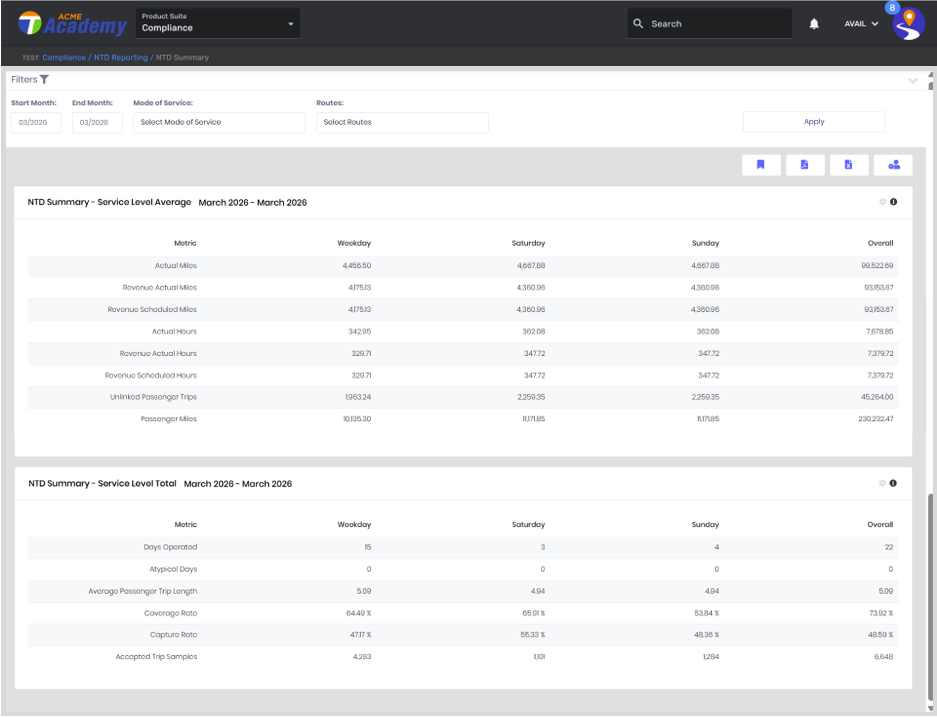Click gear icon on Service Level Average panel
The width and height of the screenshot is (937, 718).
(882, 202)
